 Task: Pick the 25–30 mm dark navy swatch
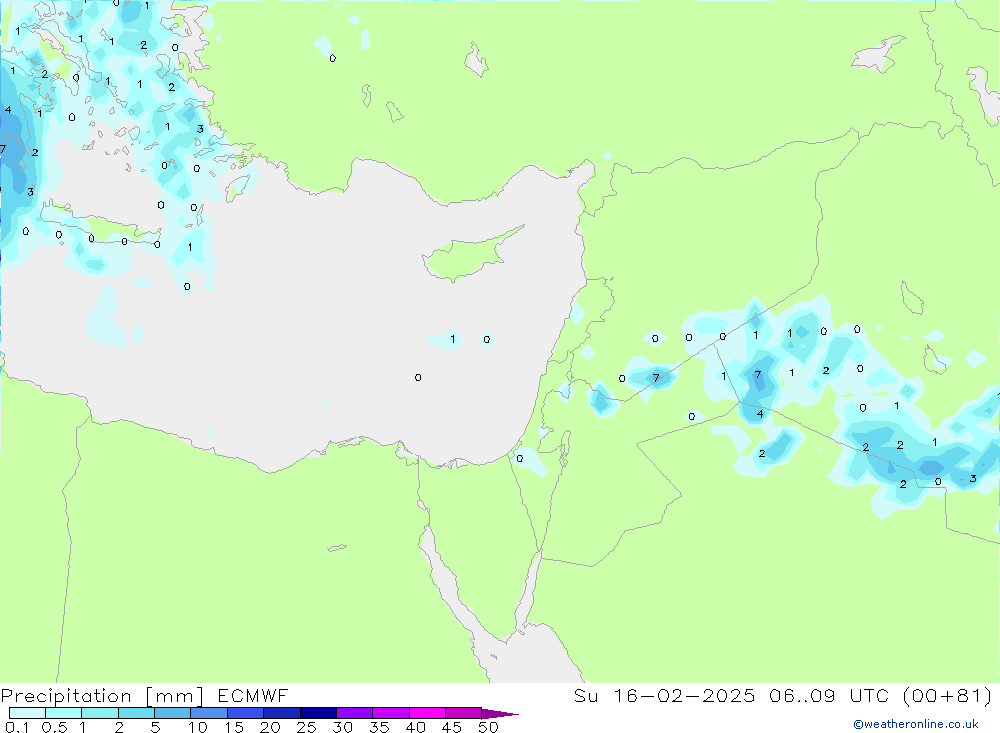pos(318,713)
